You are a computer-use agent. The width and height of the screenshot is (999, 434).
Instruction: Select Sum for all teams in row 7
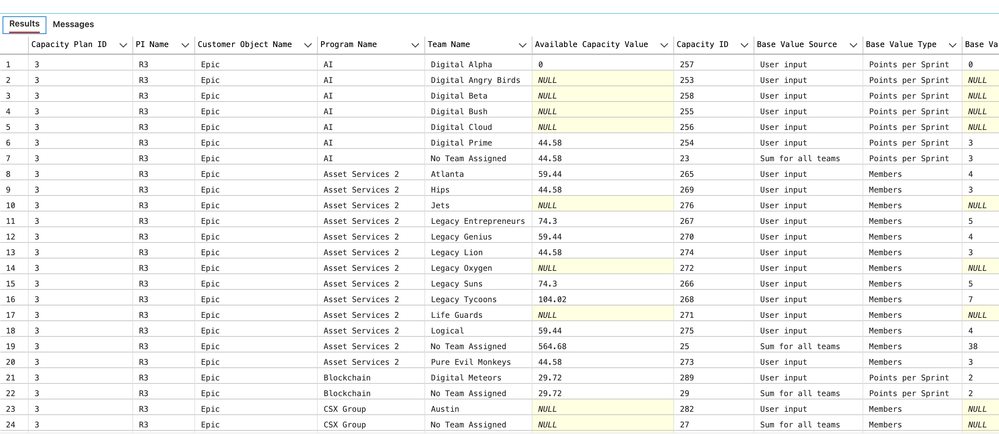pyautogui.click(x=809, y=159)
